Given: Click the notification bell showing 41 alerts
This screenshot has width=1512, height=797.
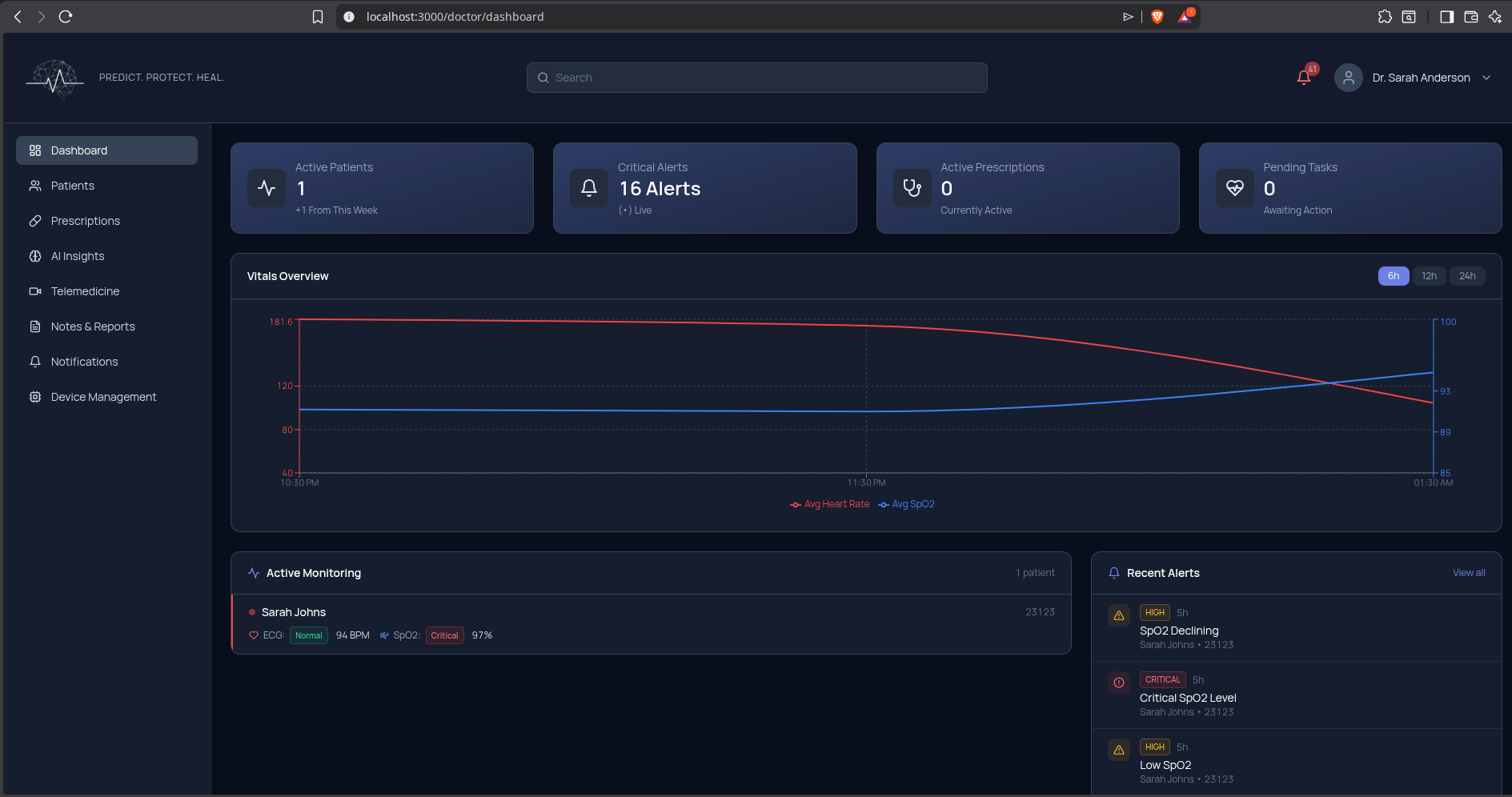Looking at the screenshot, I should pyautogui.click(x=1303, y=77).
